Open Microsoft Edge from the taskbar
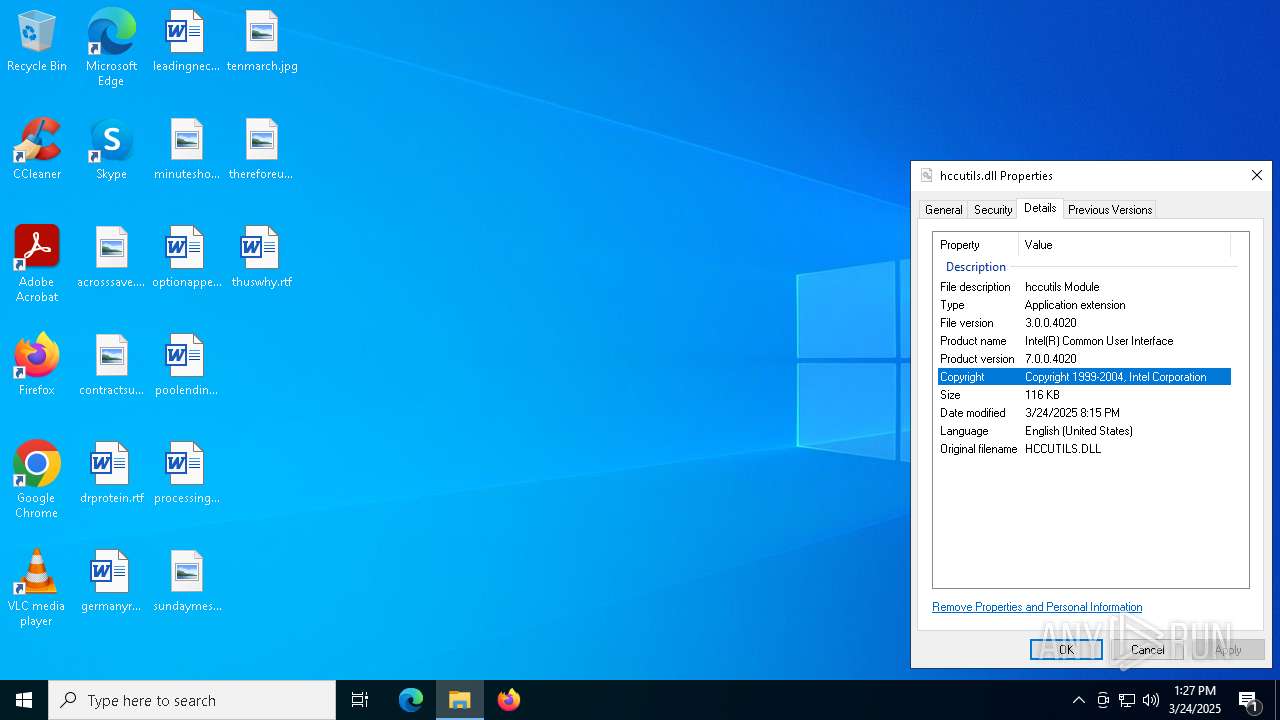This screenshot has height=720, width=1280. coord(411,700)
